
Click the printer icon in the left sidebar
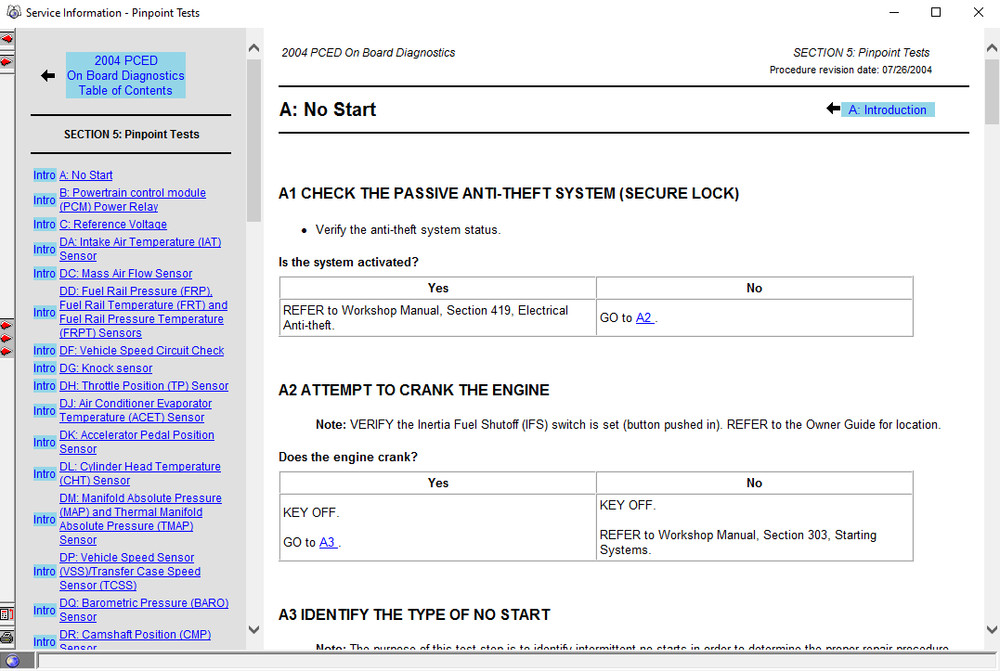pyautogui.click(x=6, y=637)
